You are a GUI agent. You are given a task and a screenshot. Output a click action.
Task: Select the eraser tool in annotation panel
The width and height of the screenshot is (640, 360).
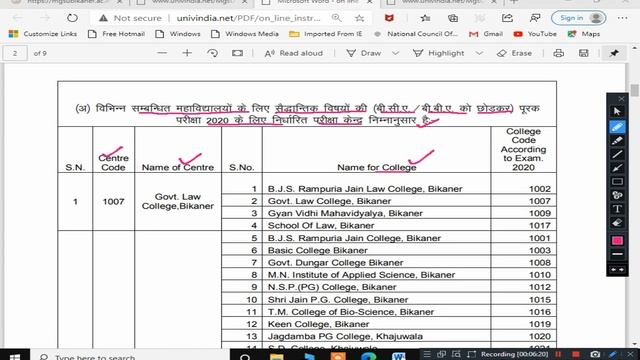(617, 223)
